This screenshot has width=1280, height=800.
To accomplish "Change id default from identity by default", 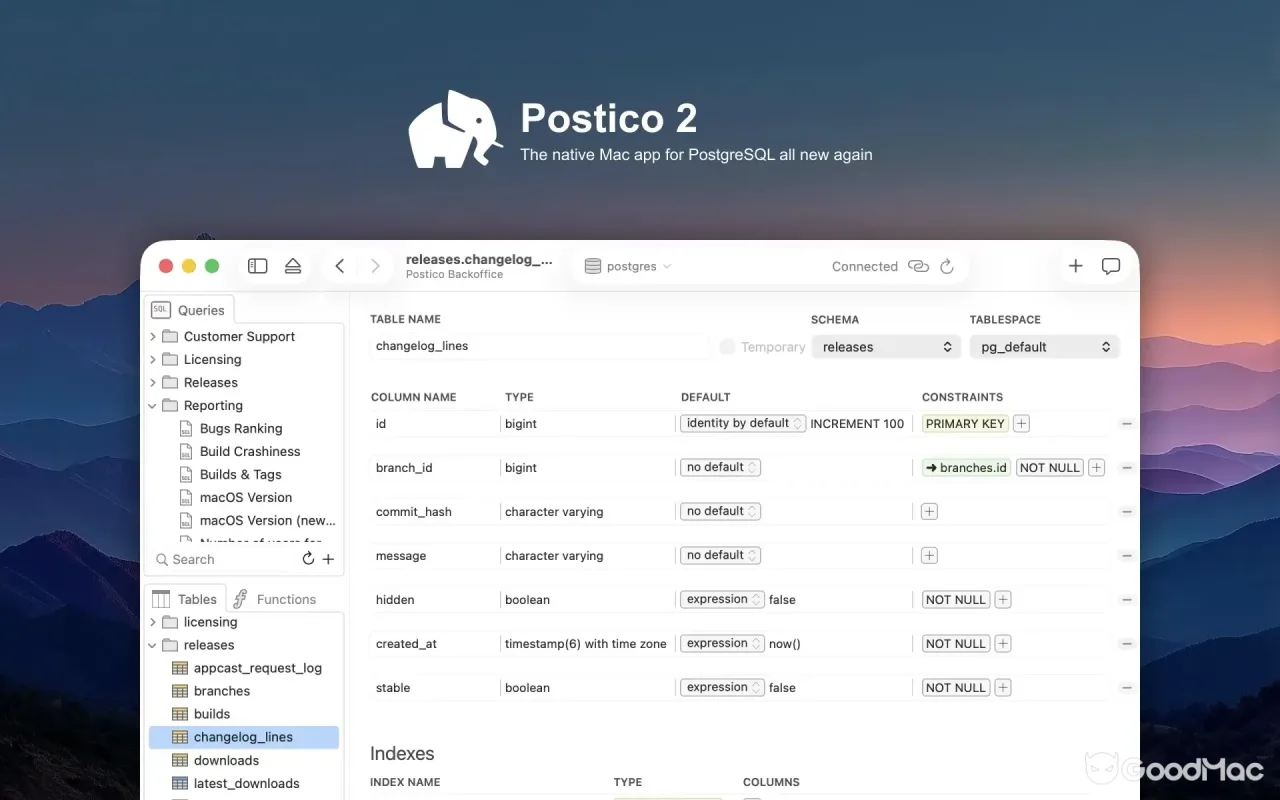I will tap(743, 423).
